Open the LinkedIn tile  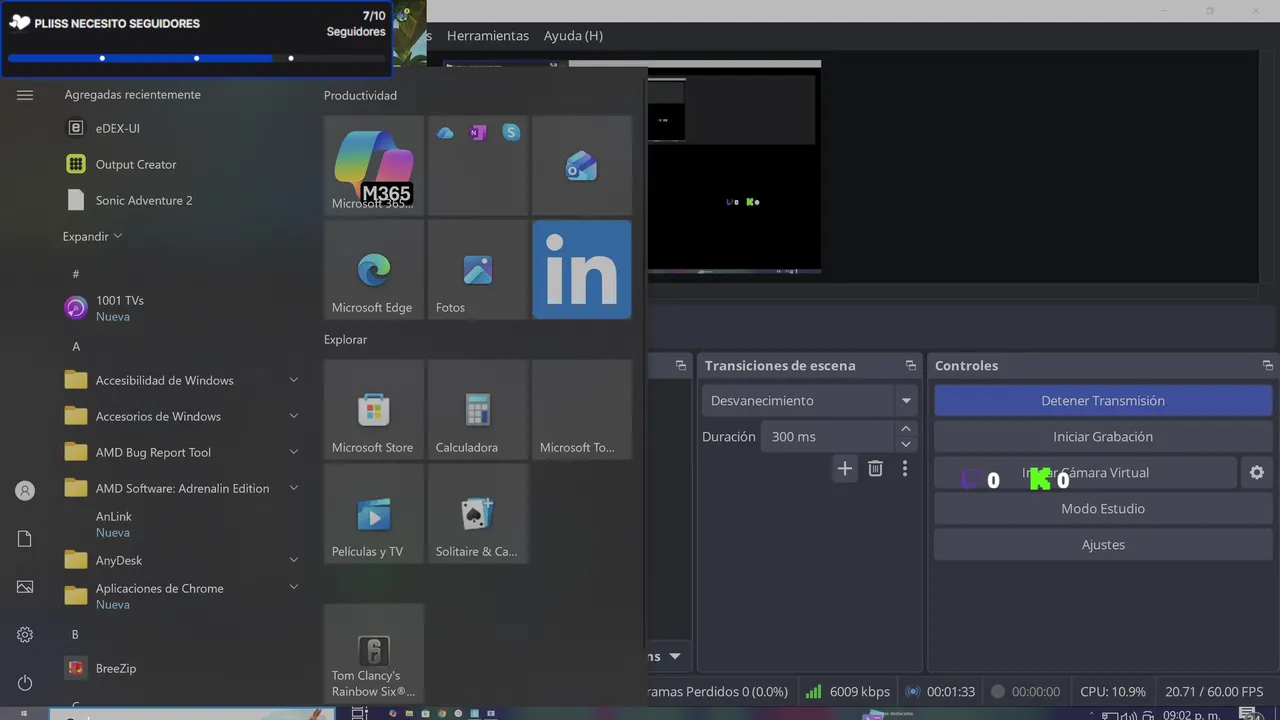coord(582,270)
